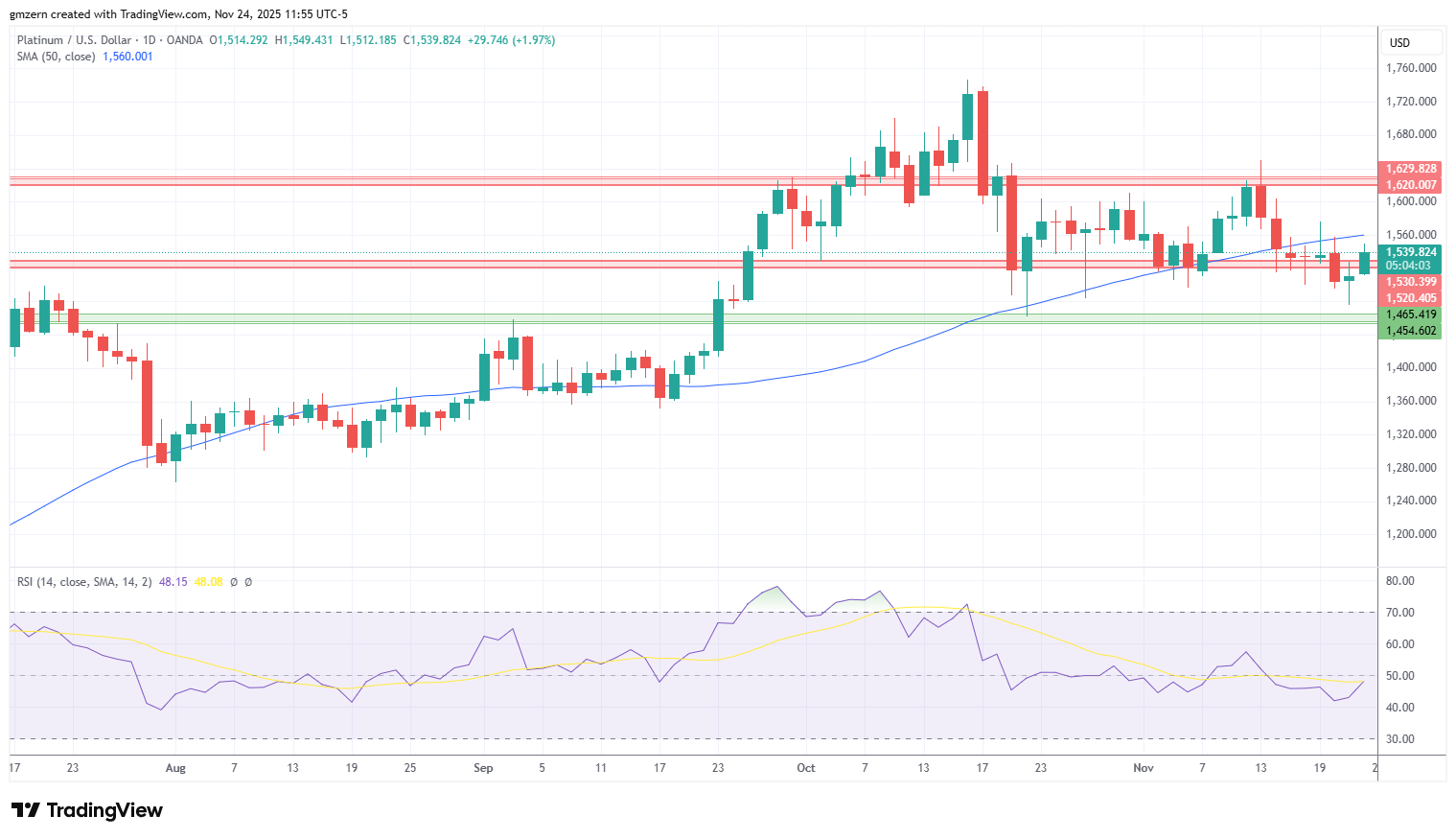This screenshot has width=1456, height=839.
Task: Click the header text 'gmzern created with TradingView.com'
Action: click(108, 14)
